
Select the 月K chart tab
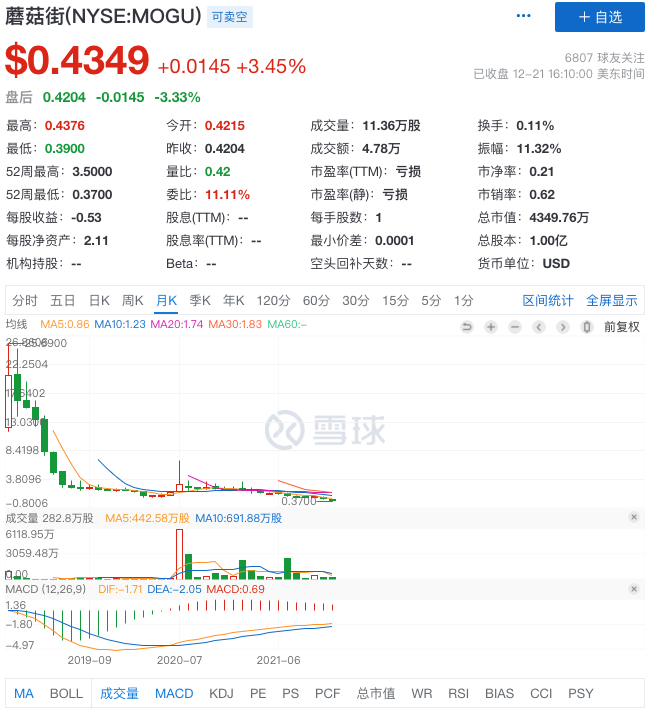click(x=166, y=301)
